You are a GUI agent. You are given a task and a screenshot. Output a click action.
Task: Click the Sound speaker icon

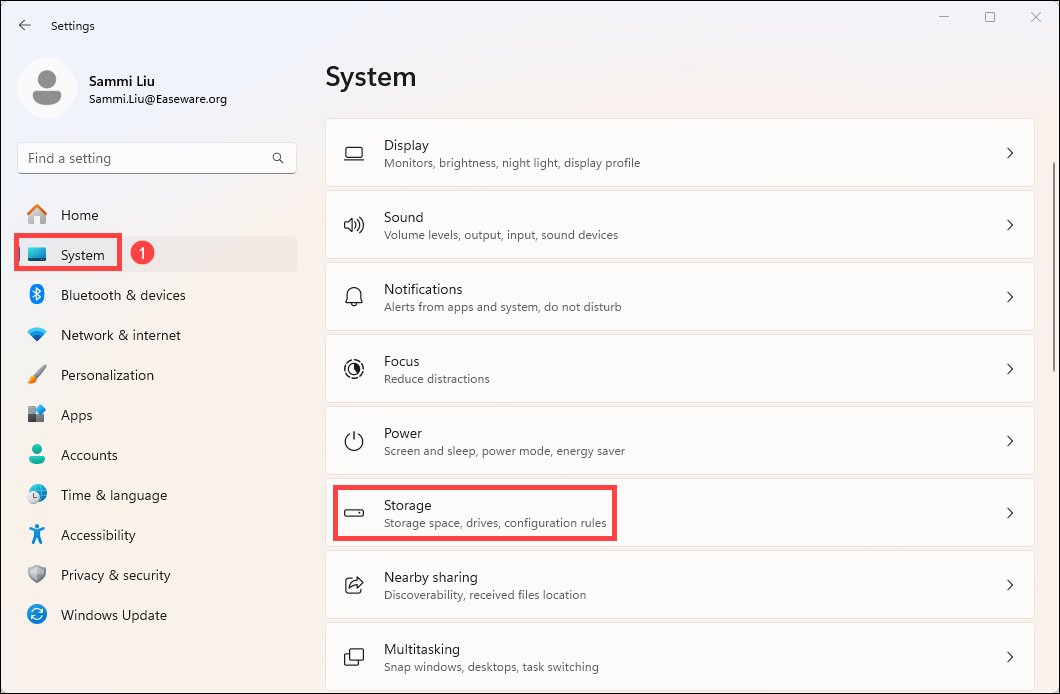[x=354, y=225]
